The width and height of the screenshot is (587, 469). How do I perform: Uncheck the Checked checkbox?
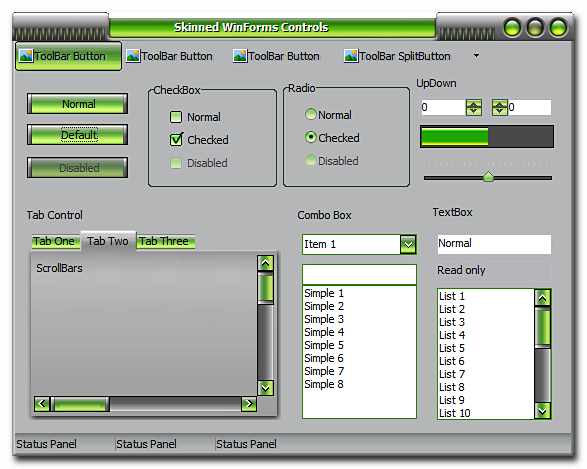tap(176, 140)
